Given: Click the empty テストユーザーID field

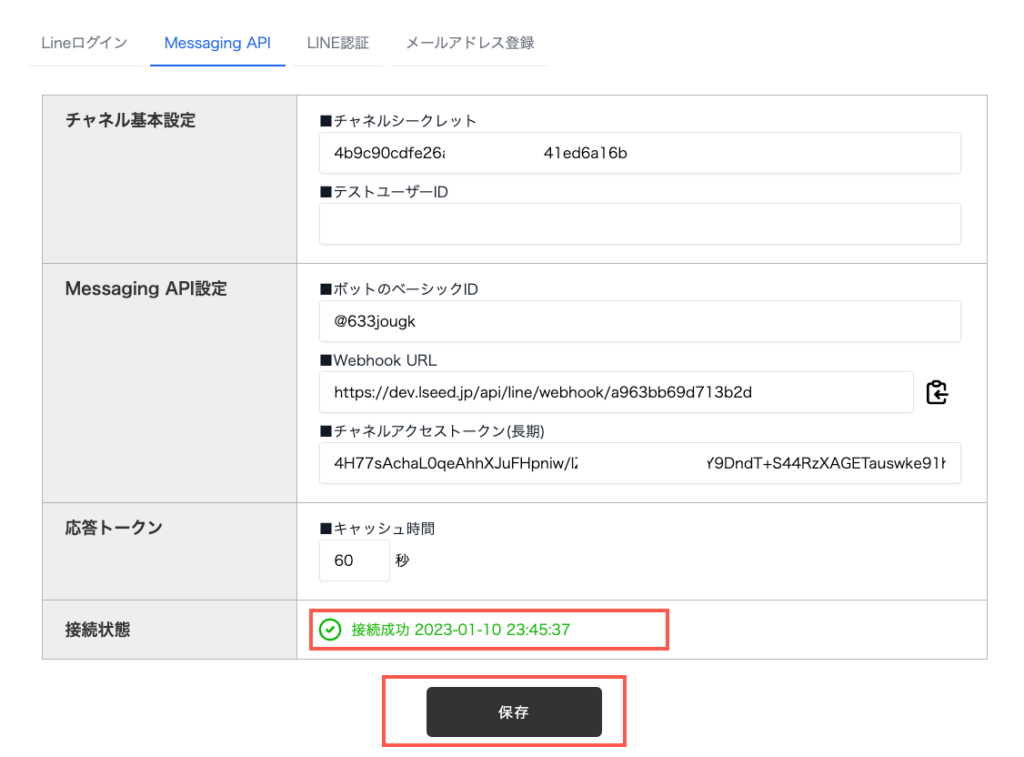Looking at the screenshot, I should click(x=640, y=224).
